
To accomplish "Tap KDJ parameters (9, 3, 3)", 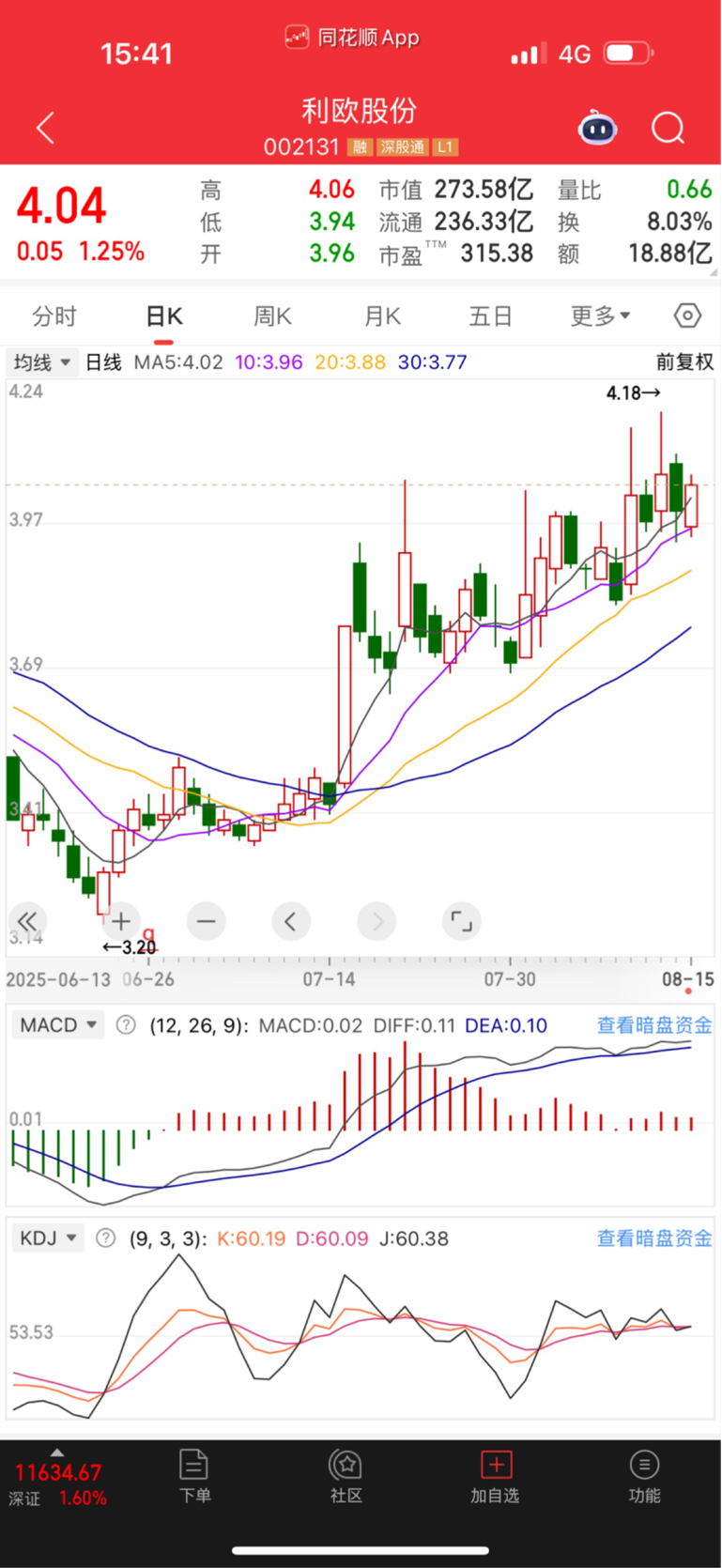I will [168, 1238].
